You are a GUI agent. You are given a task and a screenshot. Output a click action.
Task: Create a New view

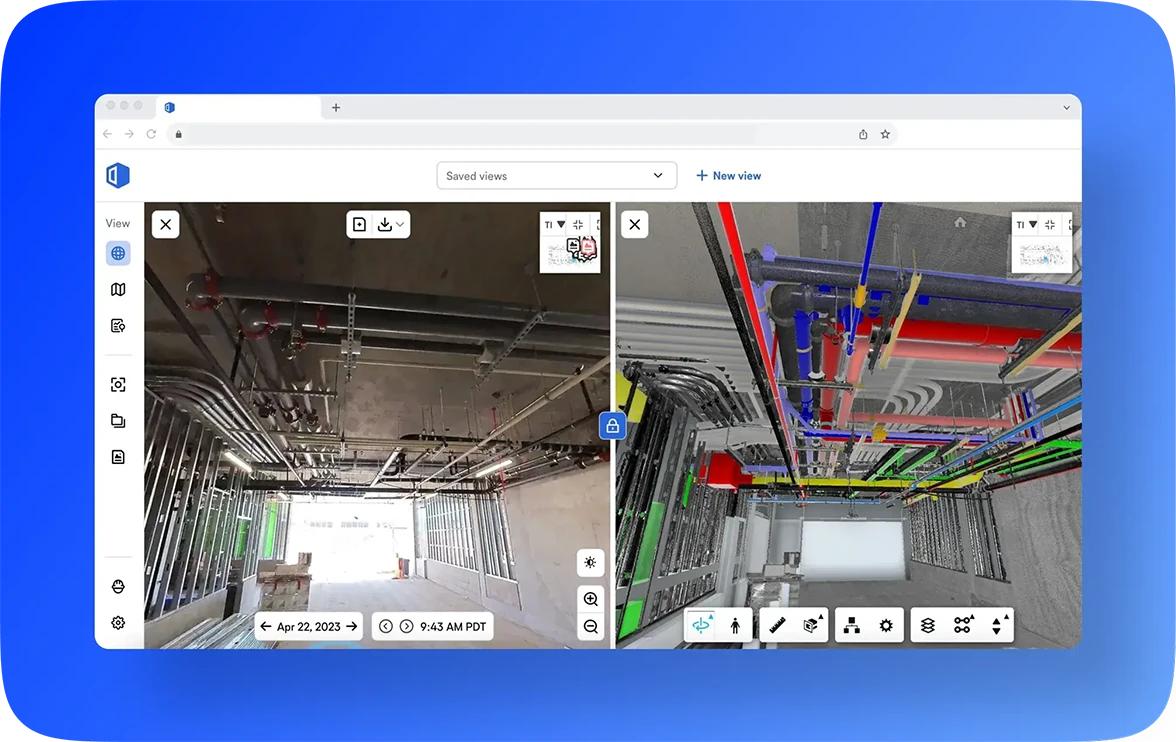[728, 175]
